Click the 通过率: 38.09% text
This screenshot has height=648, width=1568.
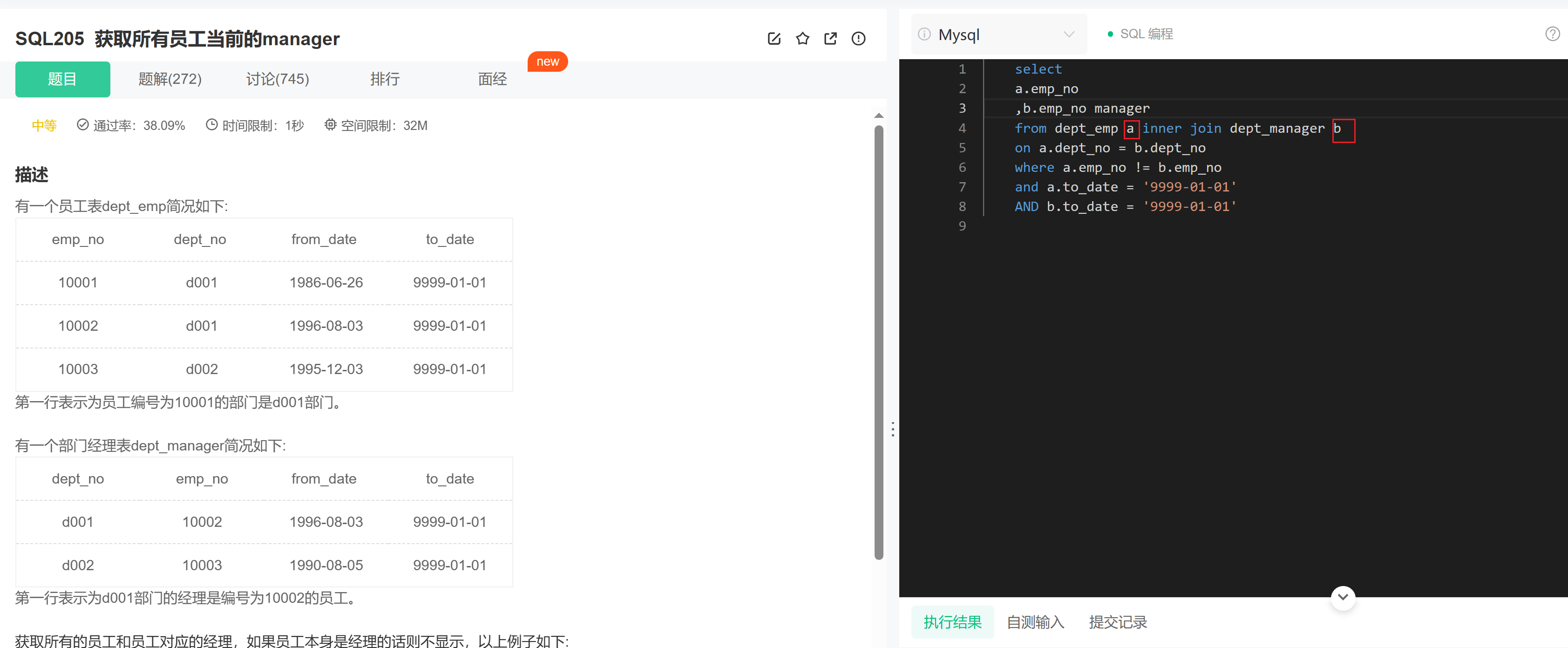(x=139, y=125)
